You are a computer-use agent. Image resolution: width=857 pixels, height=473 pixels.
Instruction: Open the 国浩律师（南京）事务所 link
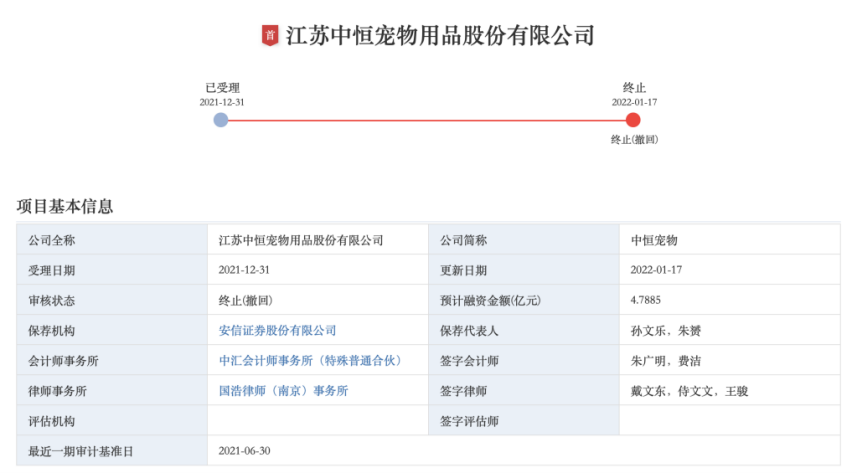point(283,390)
